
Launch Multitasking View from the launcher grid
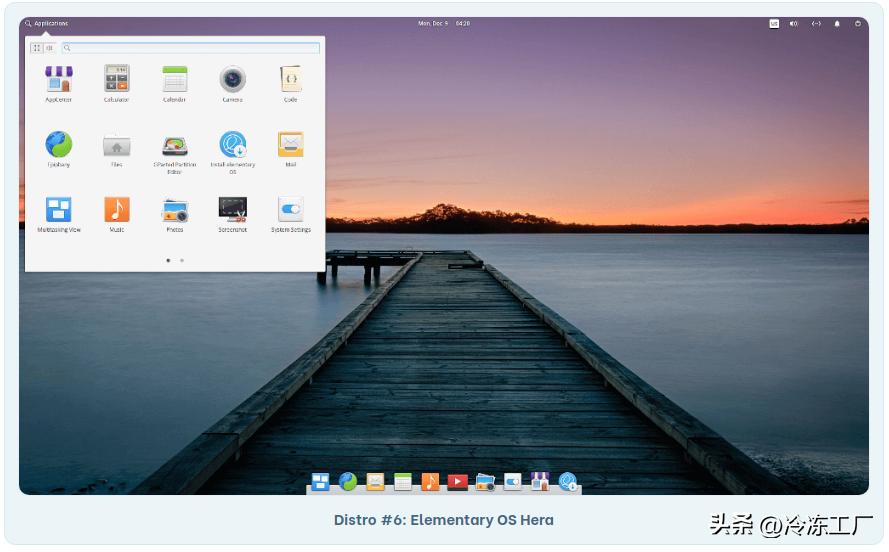tap(59, 214)
